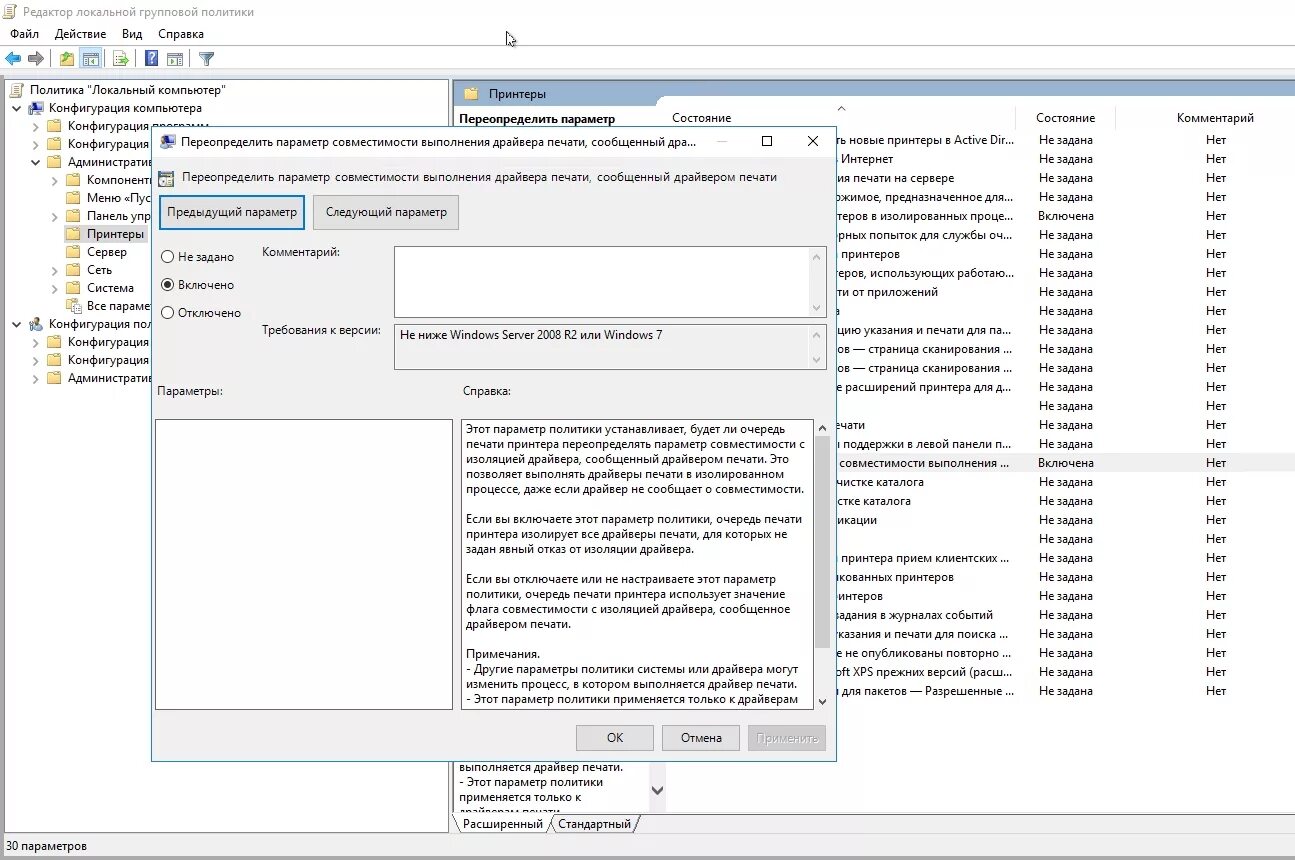
Task: Click the policy setting icon beside dialog heading
Action: (x=167, y=178)
